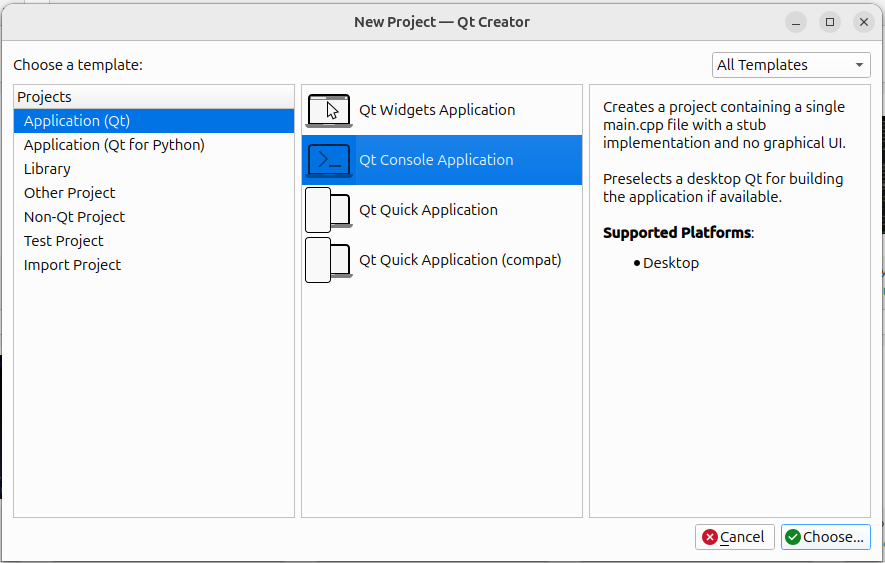Screen dimensions: 885x563
Task: Minimize the New Project dialog
Action: point(796,22)
